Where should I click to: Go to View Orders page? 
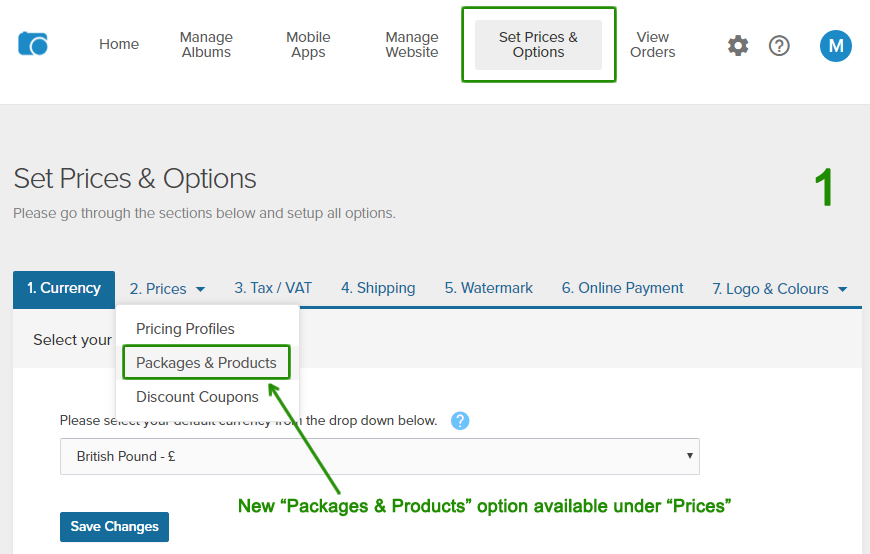652,45
